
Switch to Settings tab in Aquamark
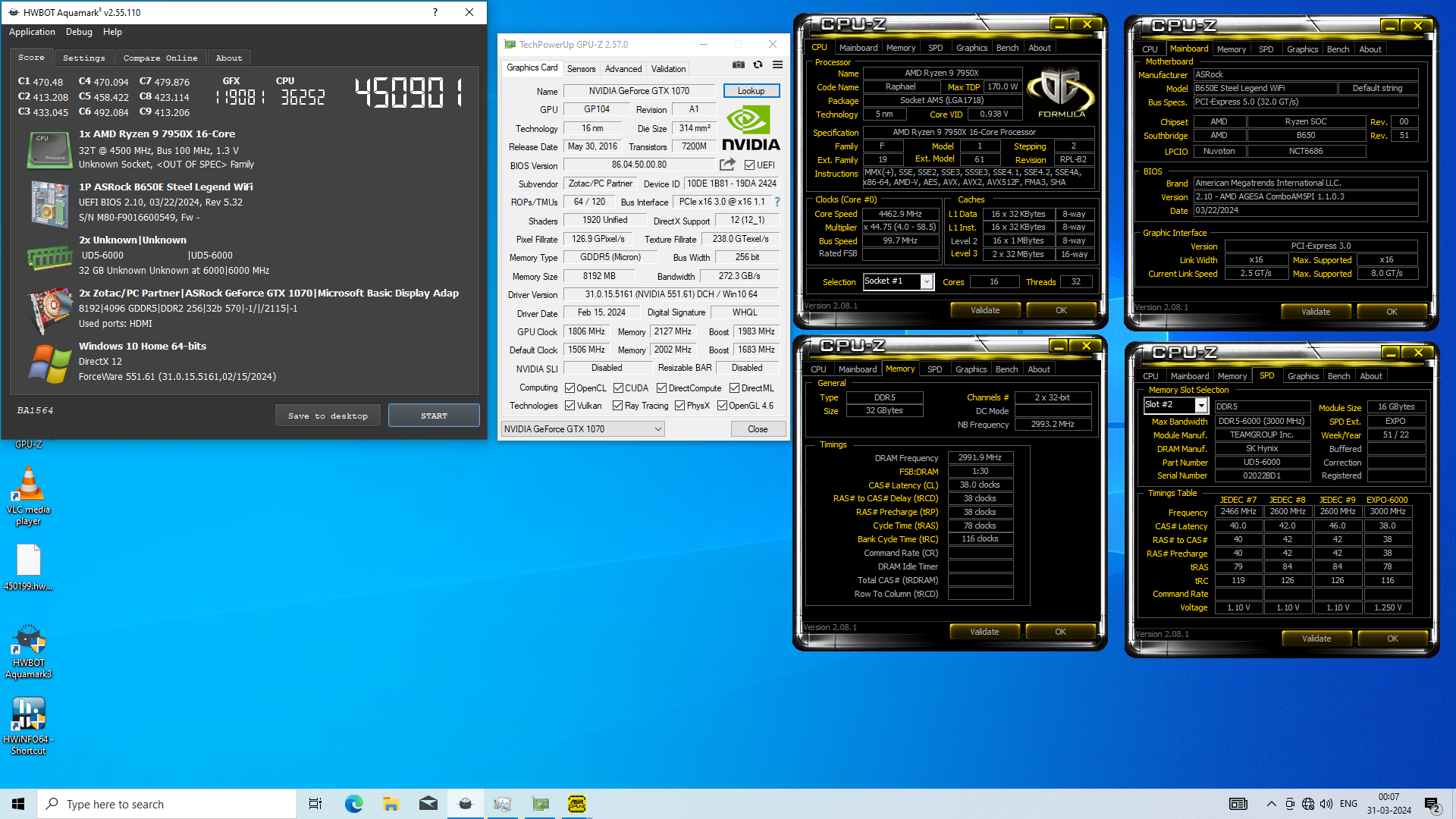pos(83,58)
